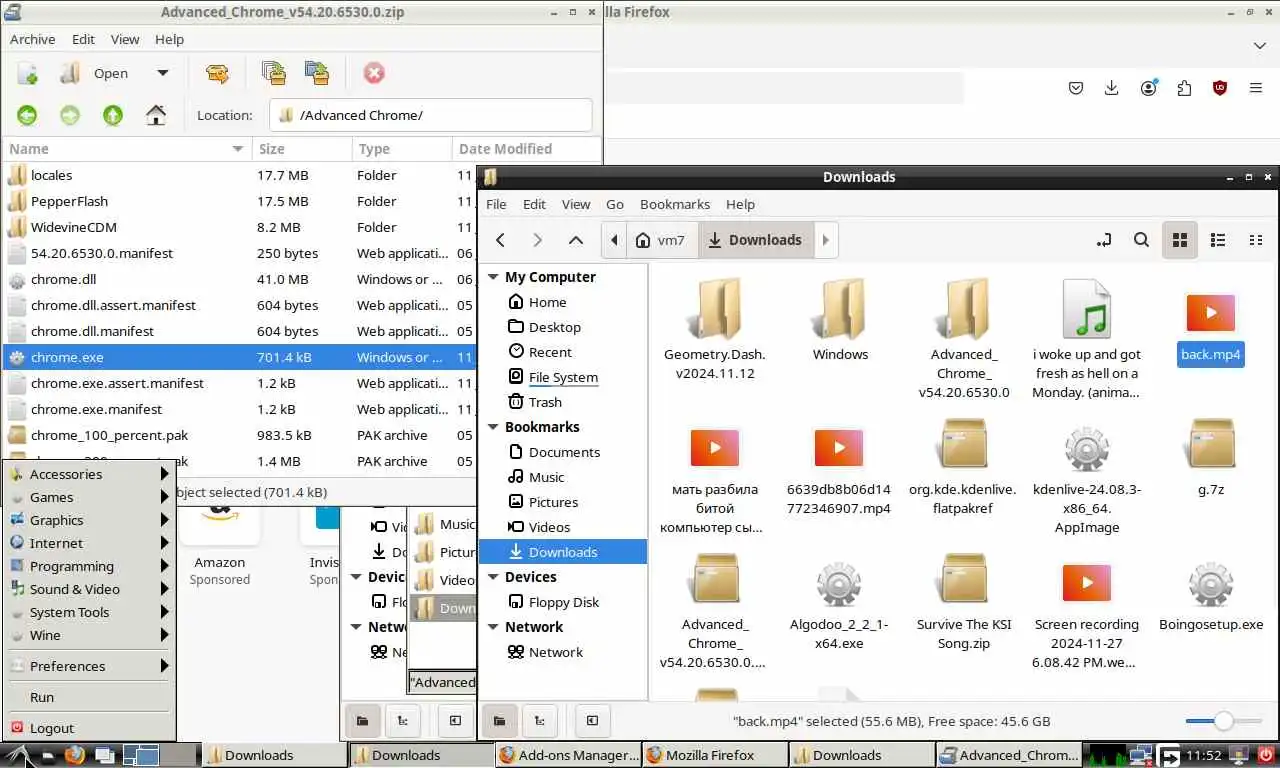The width and height of the screenshot is (1280, 768).
Task: Switch to Advanced_Chrom... taskbar window
Action: pyautogui.click(x=1009, y=755)
